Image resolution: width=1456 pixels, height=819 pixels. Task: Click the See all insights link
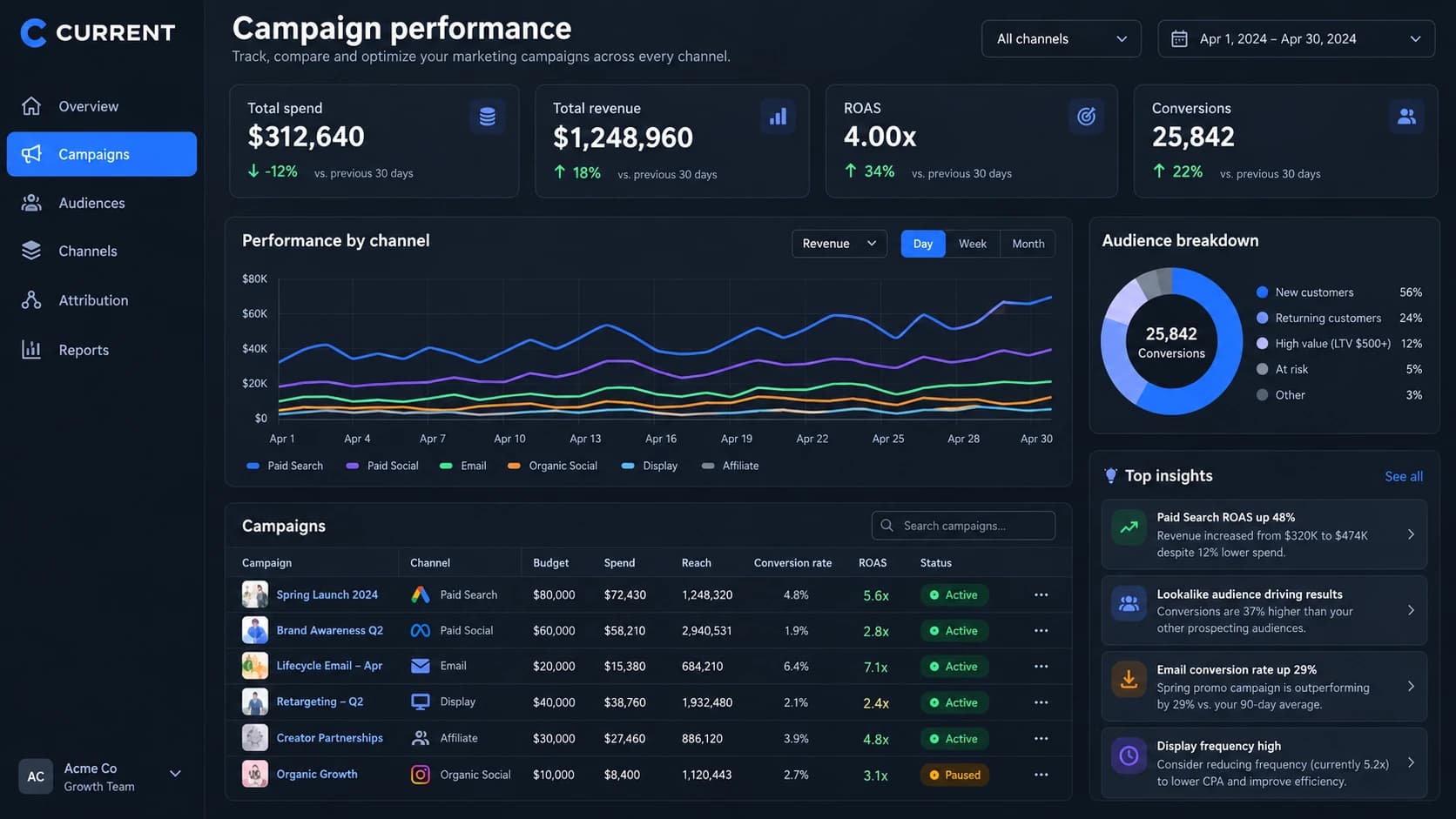coord(1404,477)
